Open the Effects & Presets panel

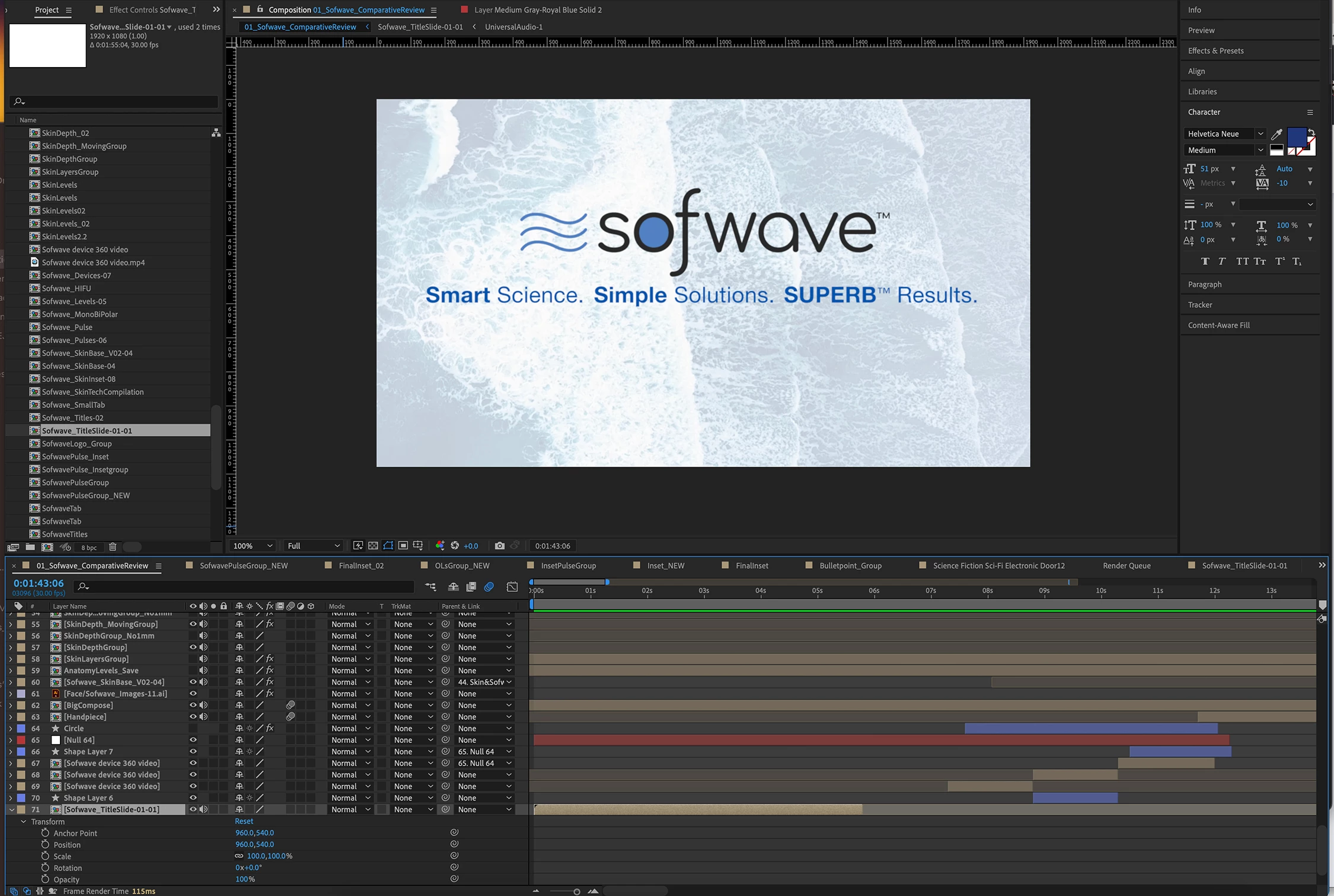(x=1215, y=50)
